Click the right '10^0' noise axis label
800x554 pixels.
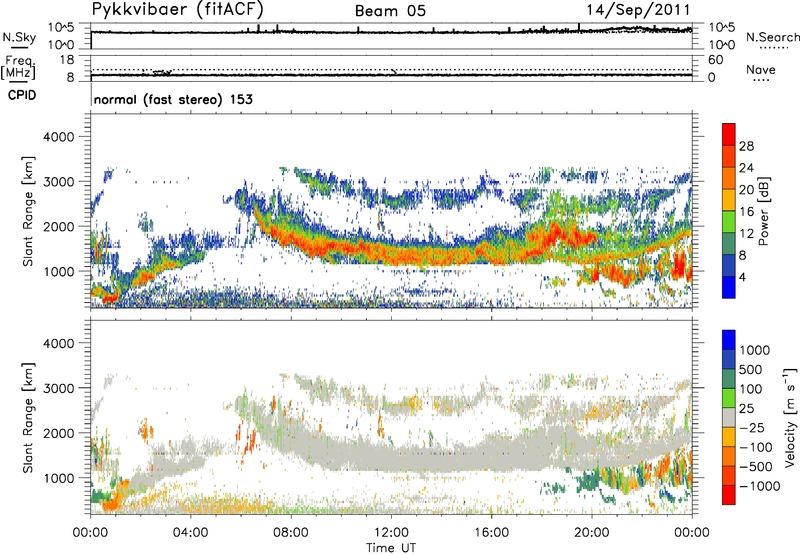pyautogui.click(x=722, y=45)
